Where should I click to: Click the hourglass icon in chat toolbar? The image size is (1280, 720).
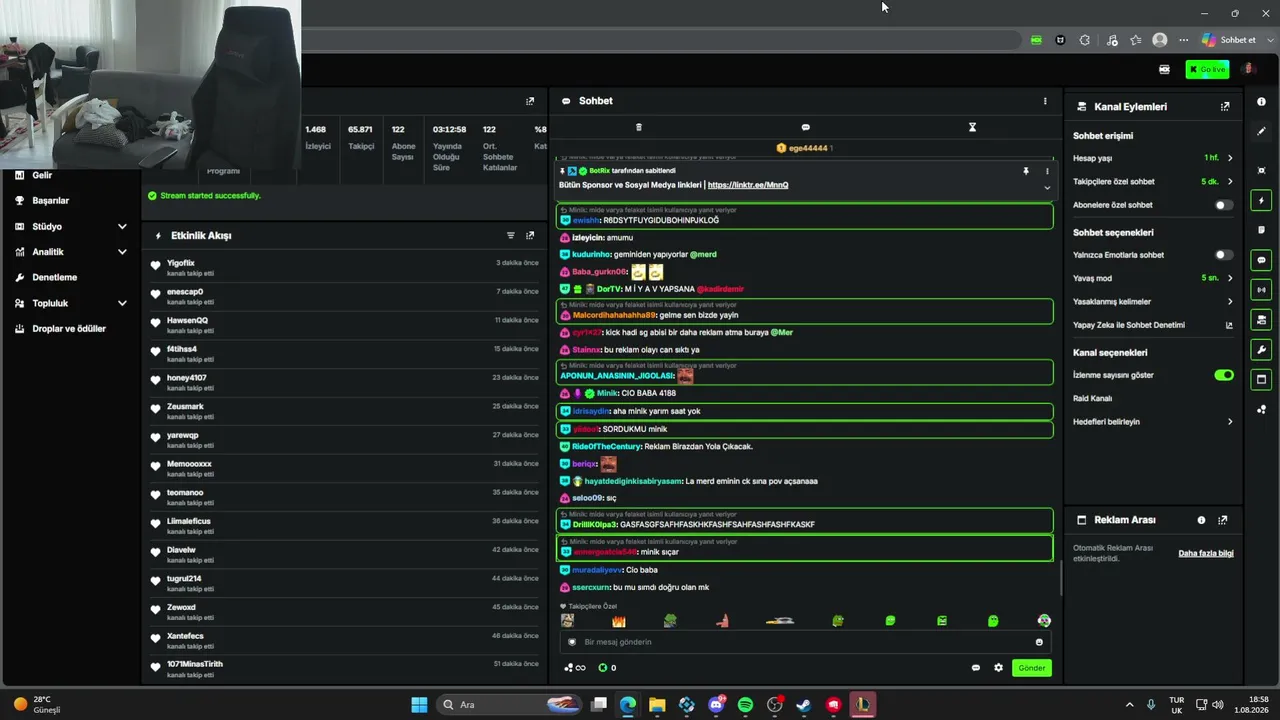(972, 127)
